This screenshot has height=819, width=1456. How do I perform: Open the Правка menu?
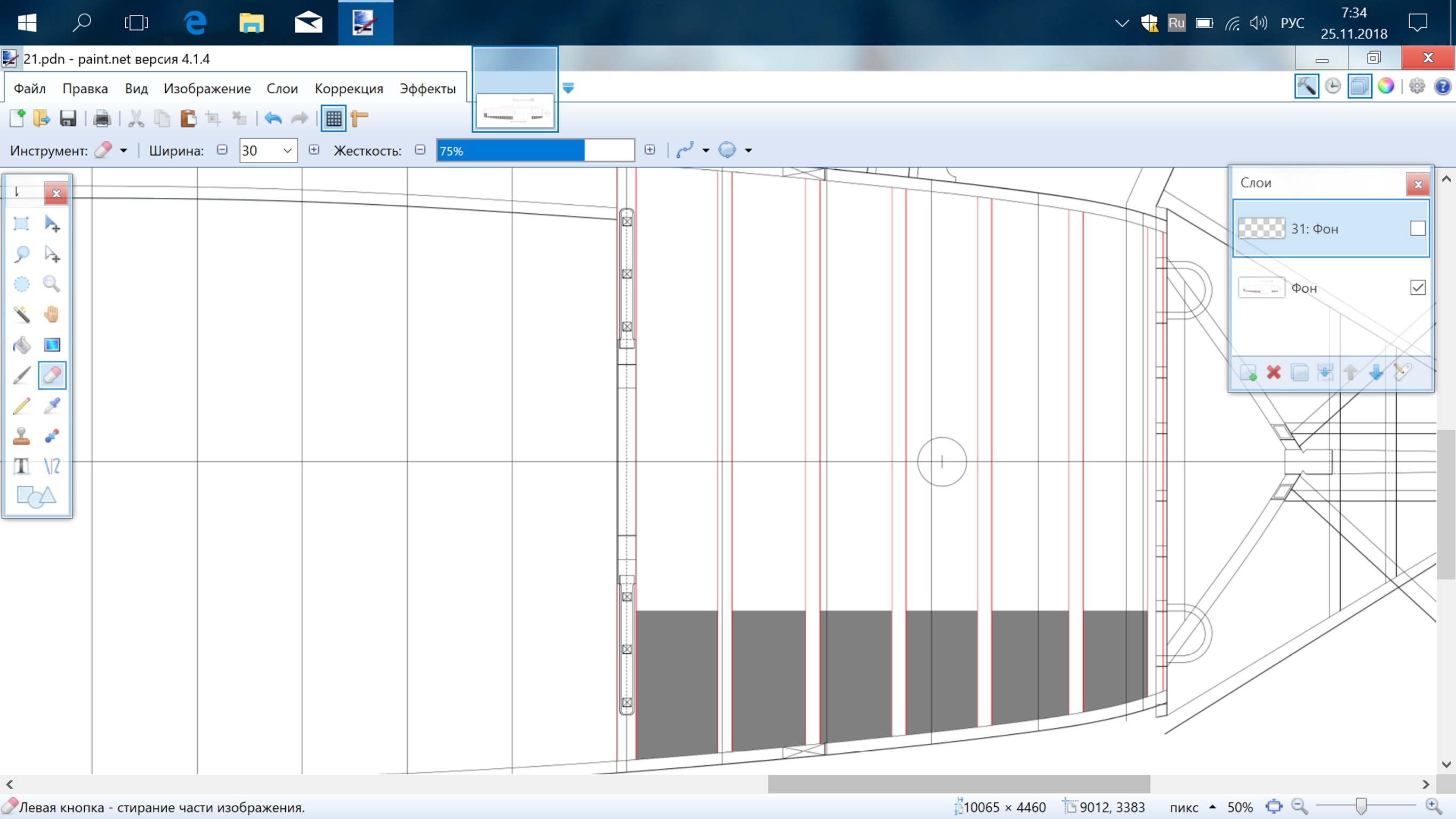click(85, 89)
